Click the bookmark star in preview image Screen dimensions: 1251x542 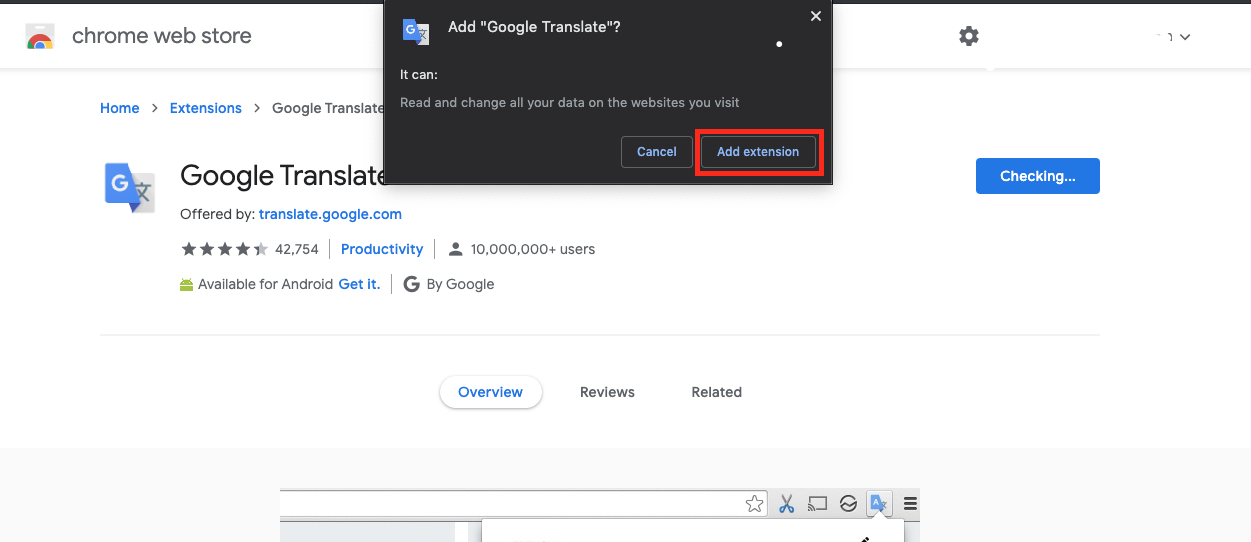(x=755, y=504)
